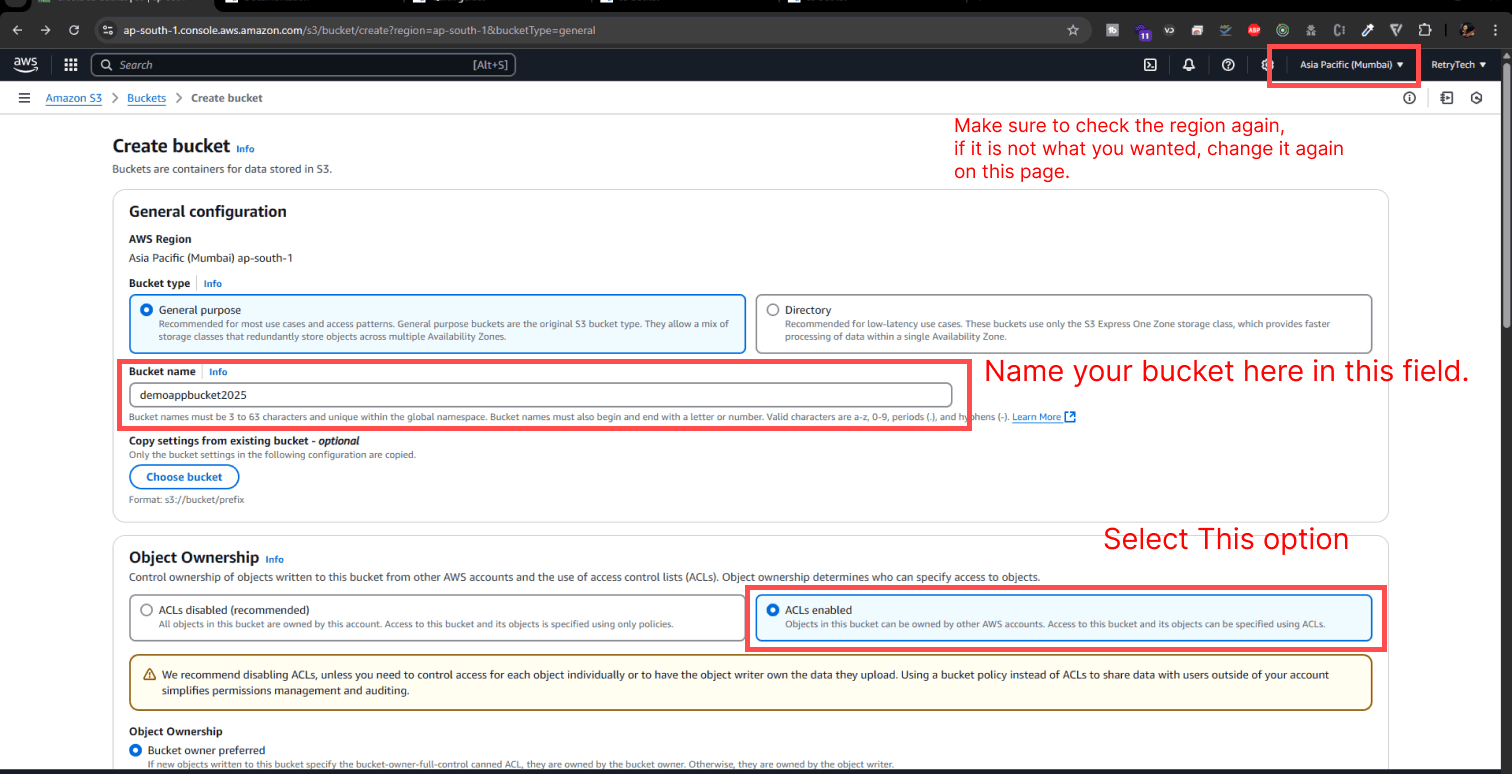Click the AWS home logo

coord(24,64)
